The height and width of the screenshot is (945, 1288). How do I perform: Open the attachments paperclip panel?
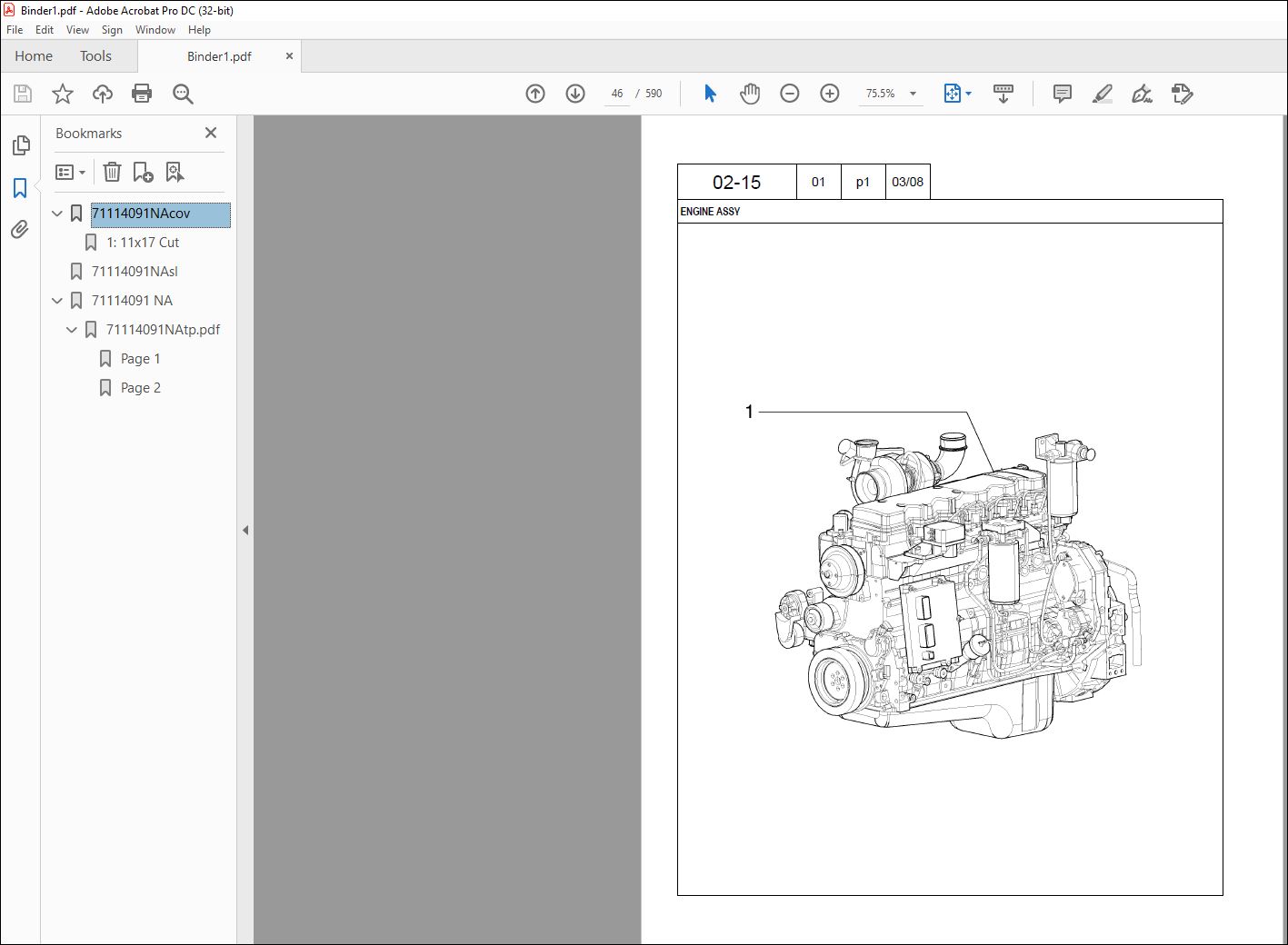[20, 230]
